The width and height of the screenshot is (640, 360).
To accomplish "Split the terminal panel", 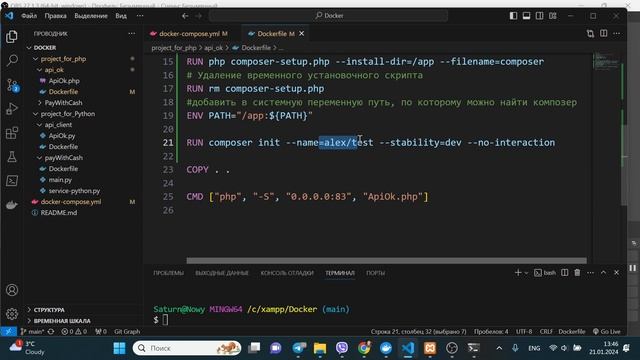I will click(564, 273).
